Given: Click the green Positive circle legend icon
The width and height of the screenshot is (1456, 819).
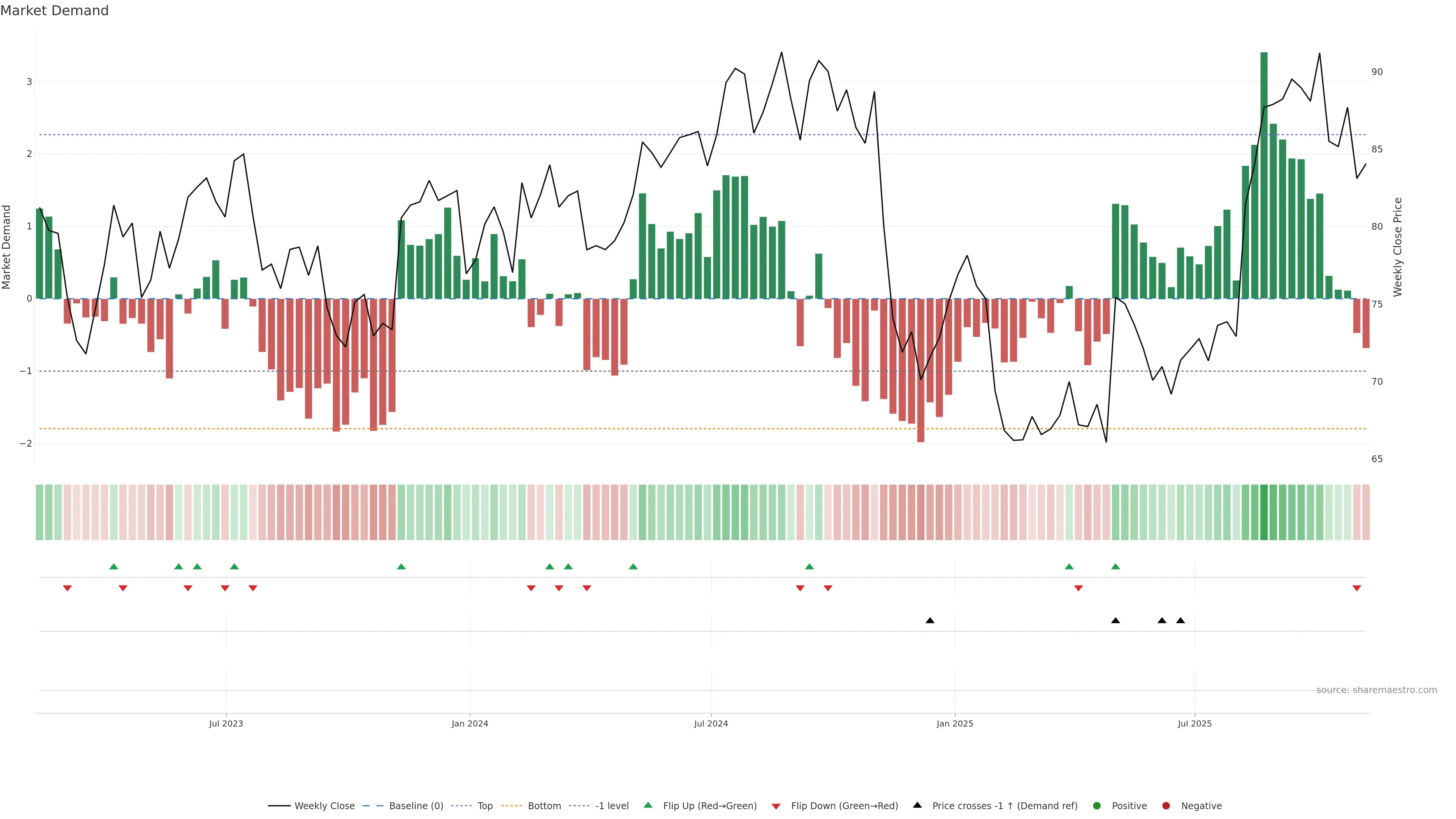Looking at the screenshot, I should point(1097,805).
